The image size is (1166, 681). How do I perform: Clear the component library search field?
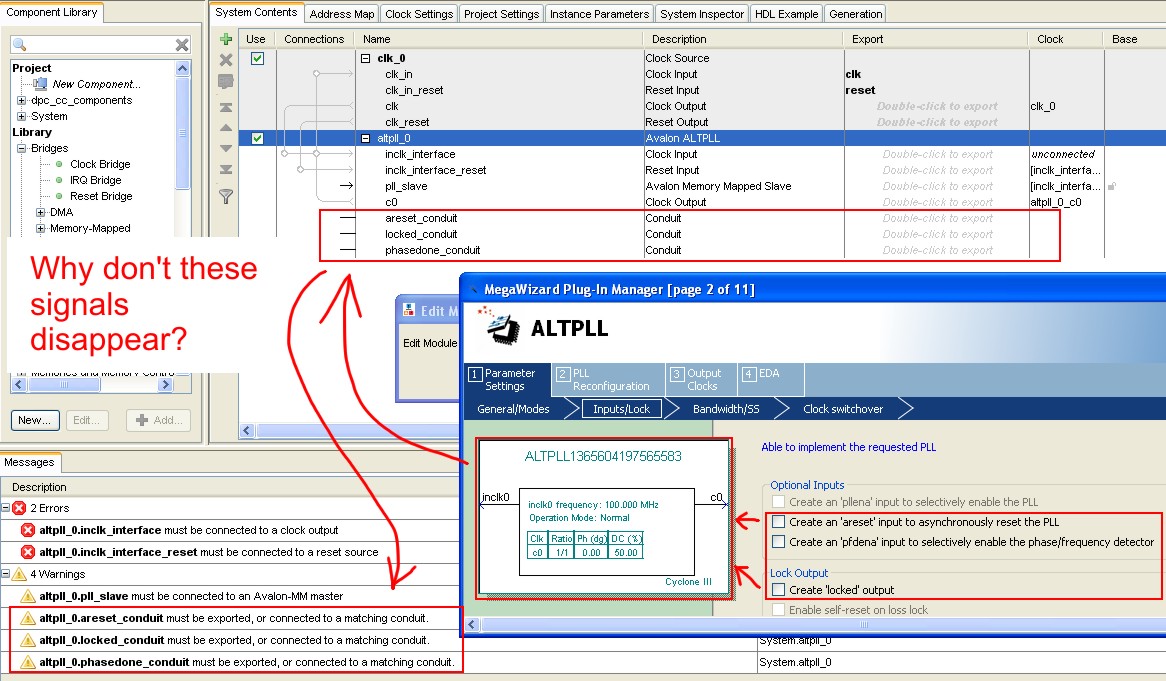click(181, 45)
